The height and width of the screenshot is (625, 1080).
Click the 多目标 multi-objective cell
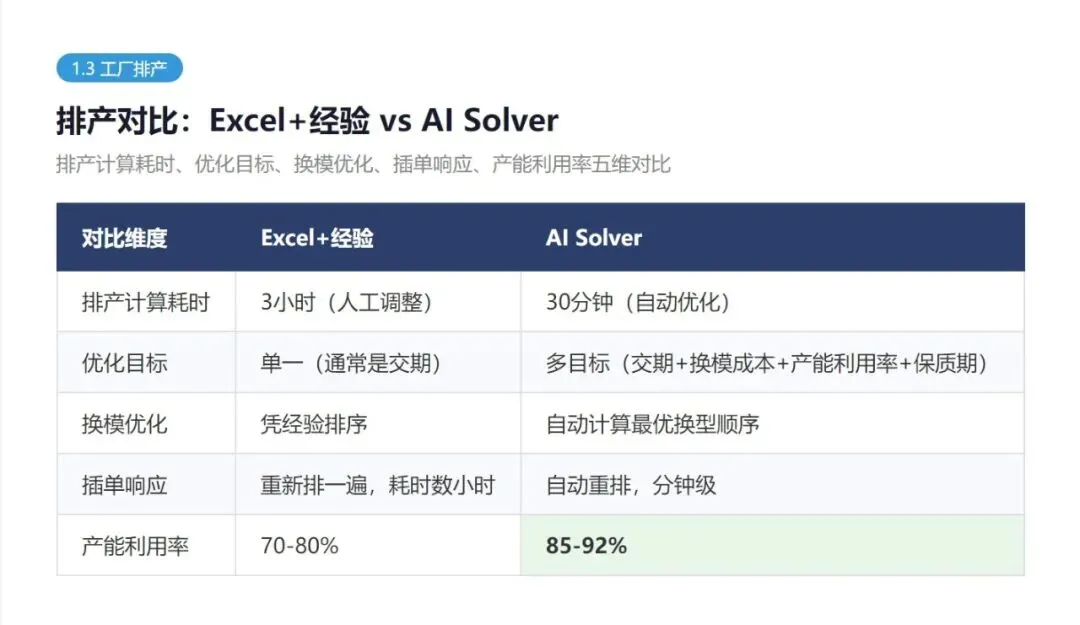[772, 362]
